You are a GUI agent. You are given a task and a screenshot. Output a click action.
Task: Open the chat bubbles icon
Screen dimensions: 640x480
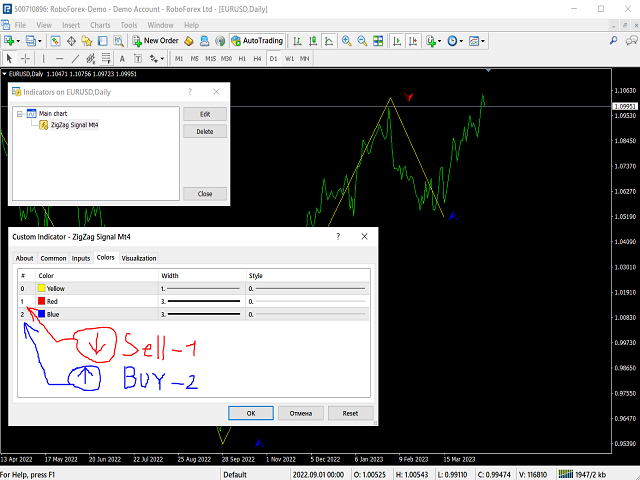pyautogui.click(x=632, y=40)
